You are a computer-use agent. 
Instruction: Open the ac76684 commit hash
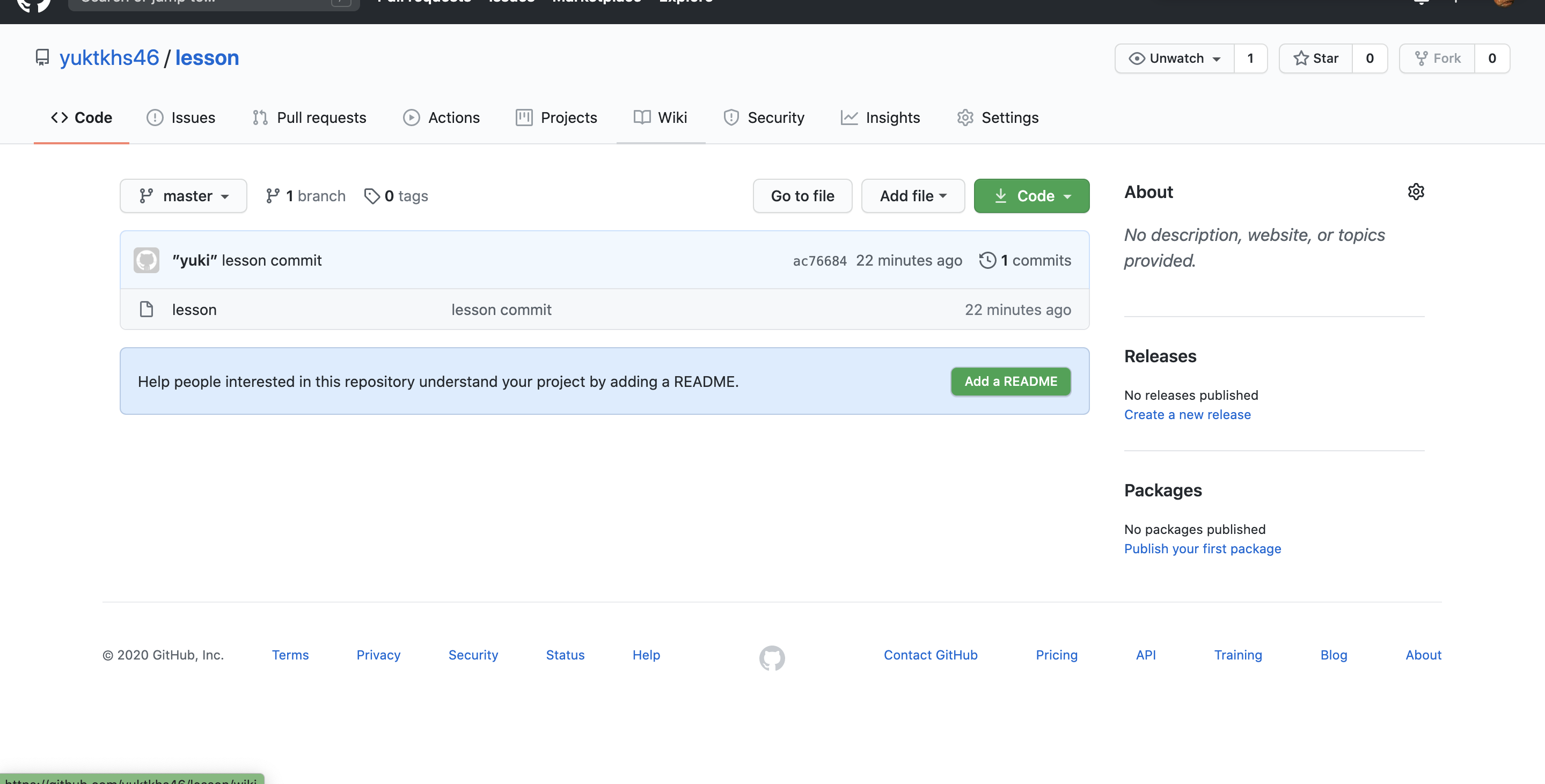(x=819, y=261)
